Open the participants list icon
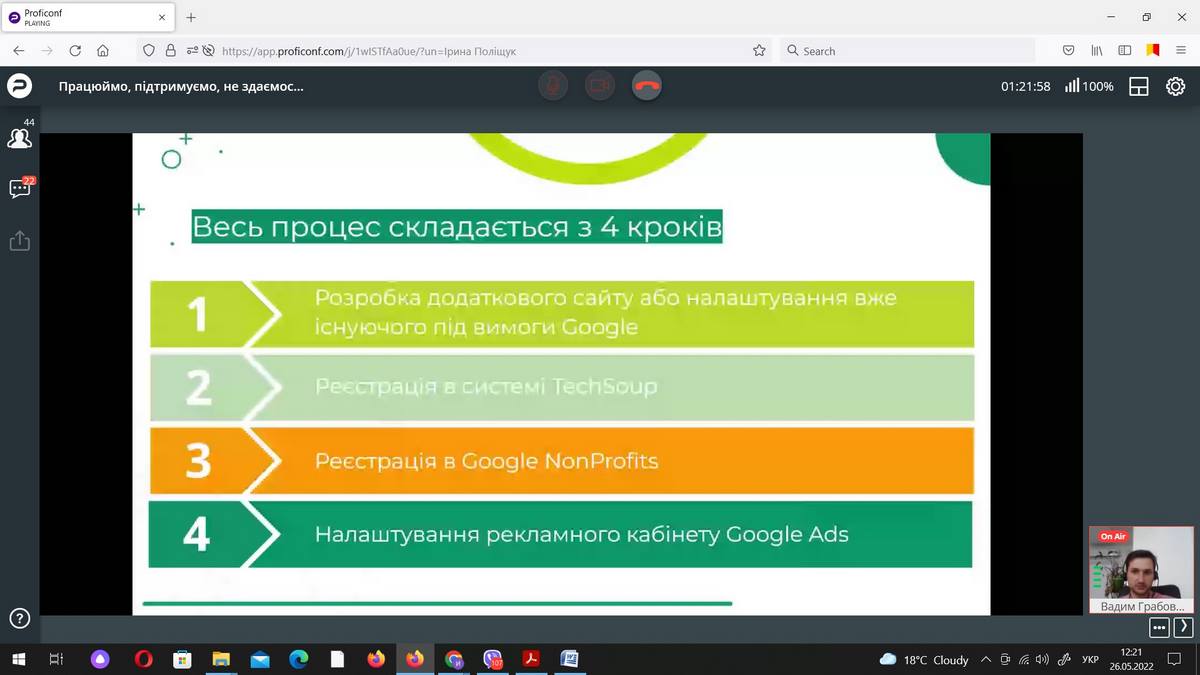Screen dimensions: 1200x675 [x=19, y=138]
